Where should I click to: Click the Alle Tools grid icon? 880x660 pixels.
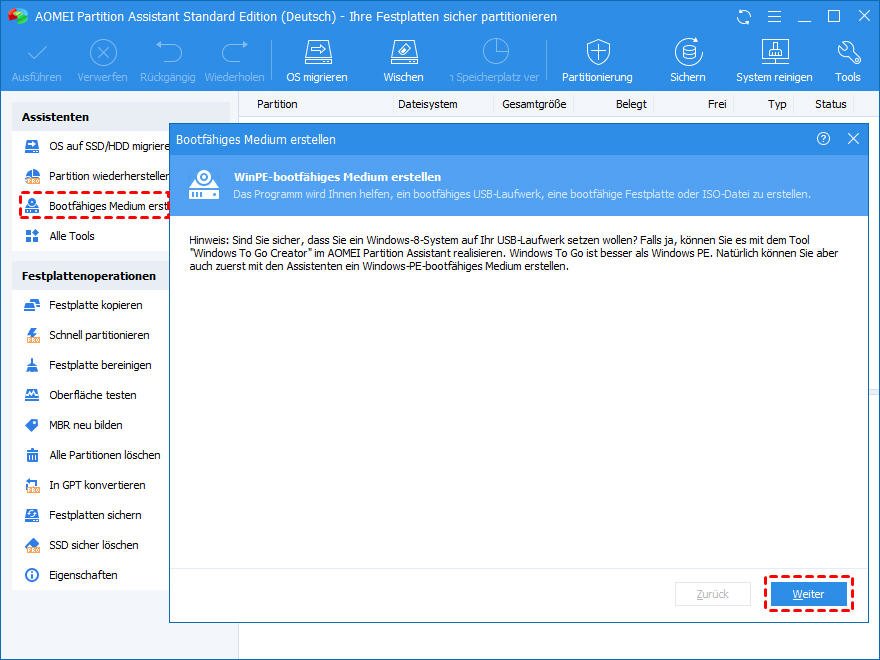pyautogui.click(x=32, y=236)
